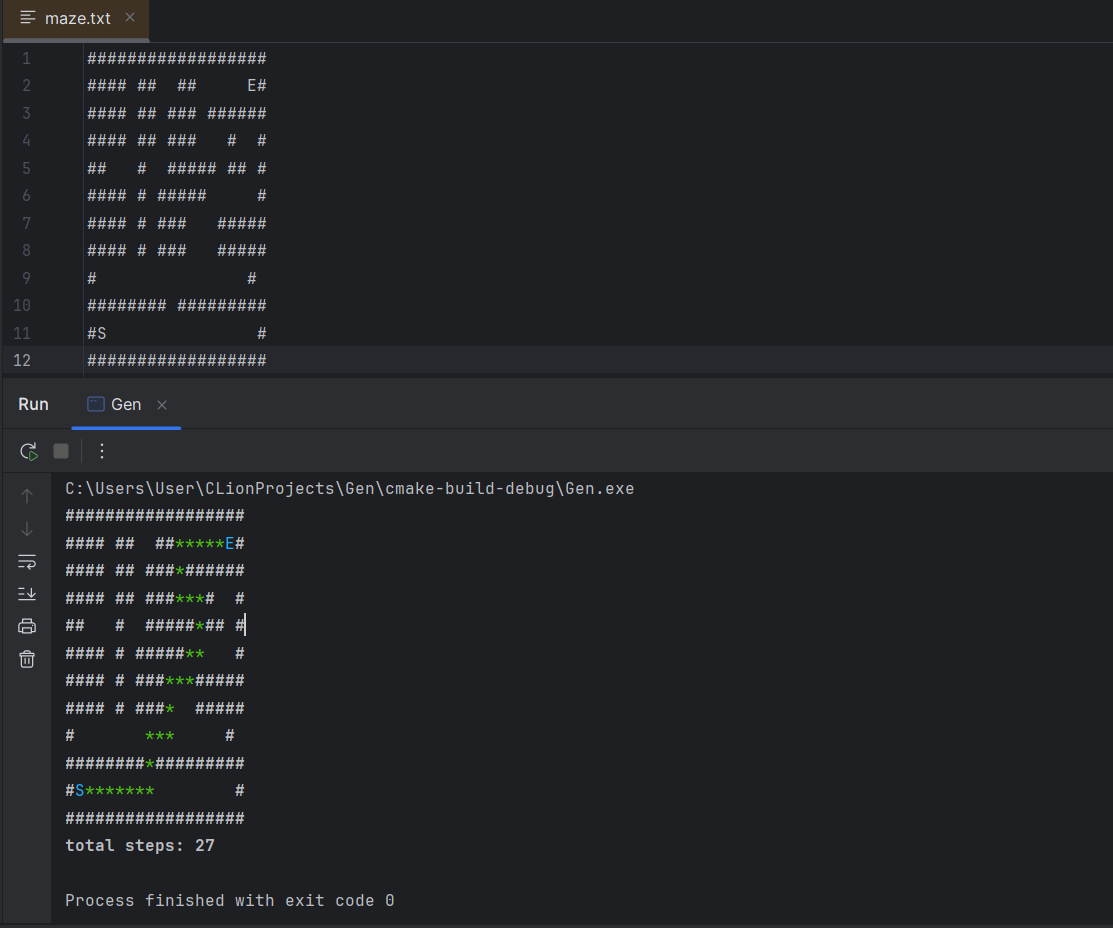The width and height of the screenshot is (1113, 928).
Task: Place cursor on editor line 10 gap
Action: (x=172, y=305)
